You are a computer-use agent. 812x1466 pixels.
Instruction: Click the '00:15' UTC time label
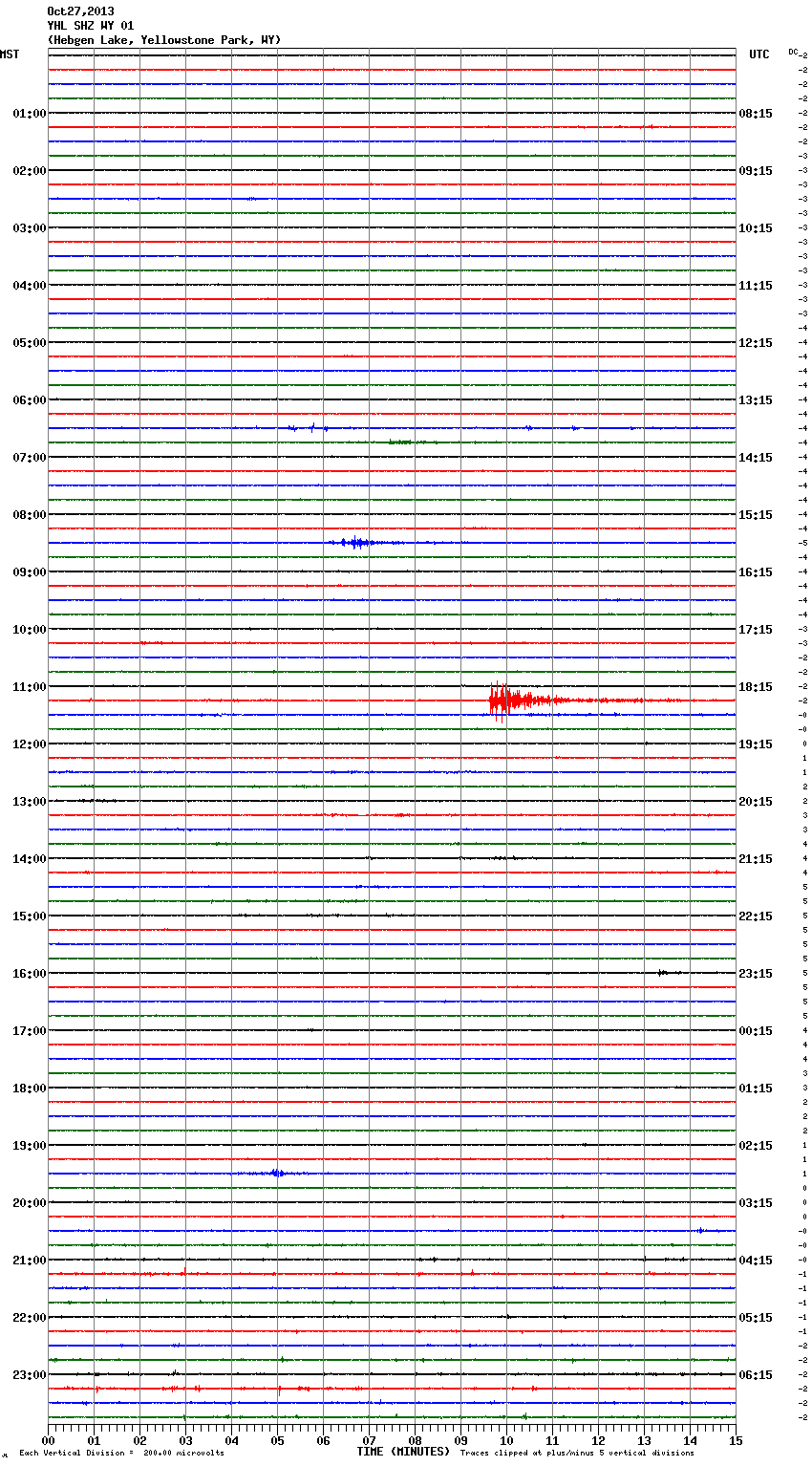[756, 1030]
